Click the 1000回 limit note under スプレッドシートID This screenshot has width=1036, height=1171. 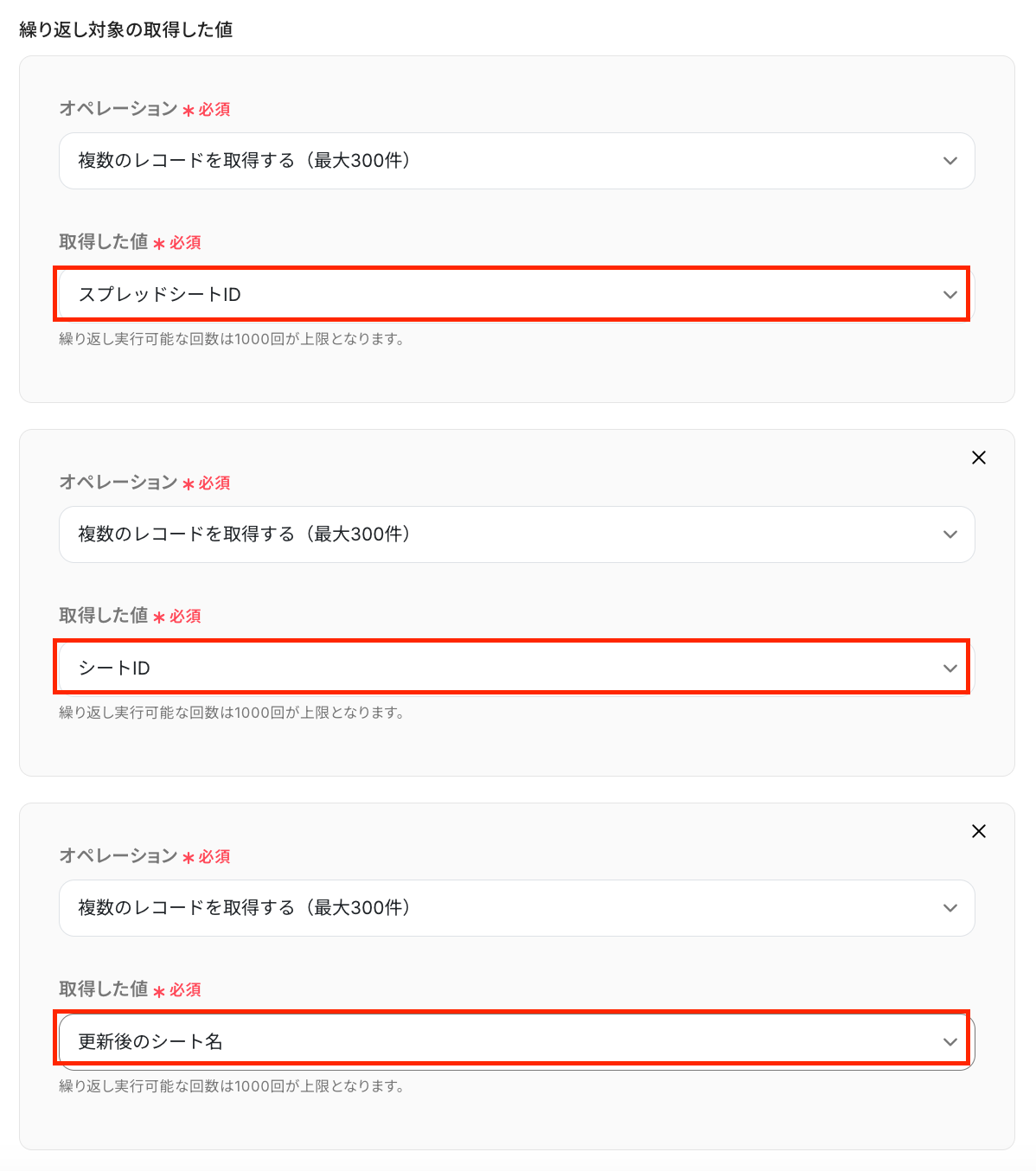click(x=232, y=339)
